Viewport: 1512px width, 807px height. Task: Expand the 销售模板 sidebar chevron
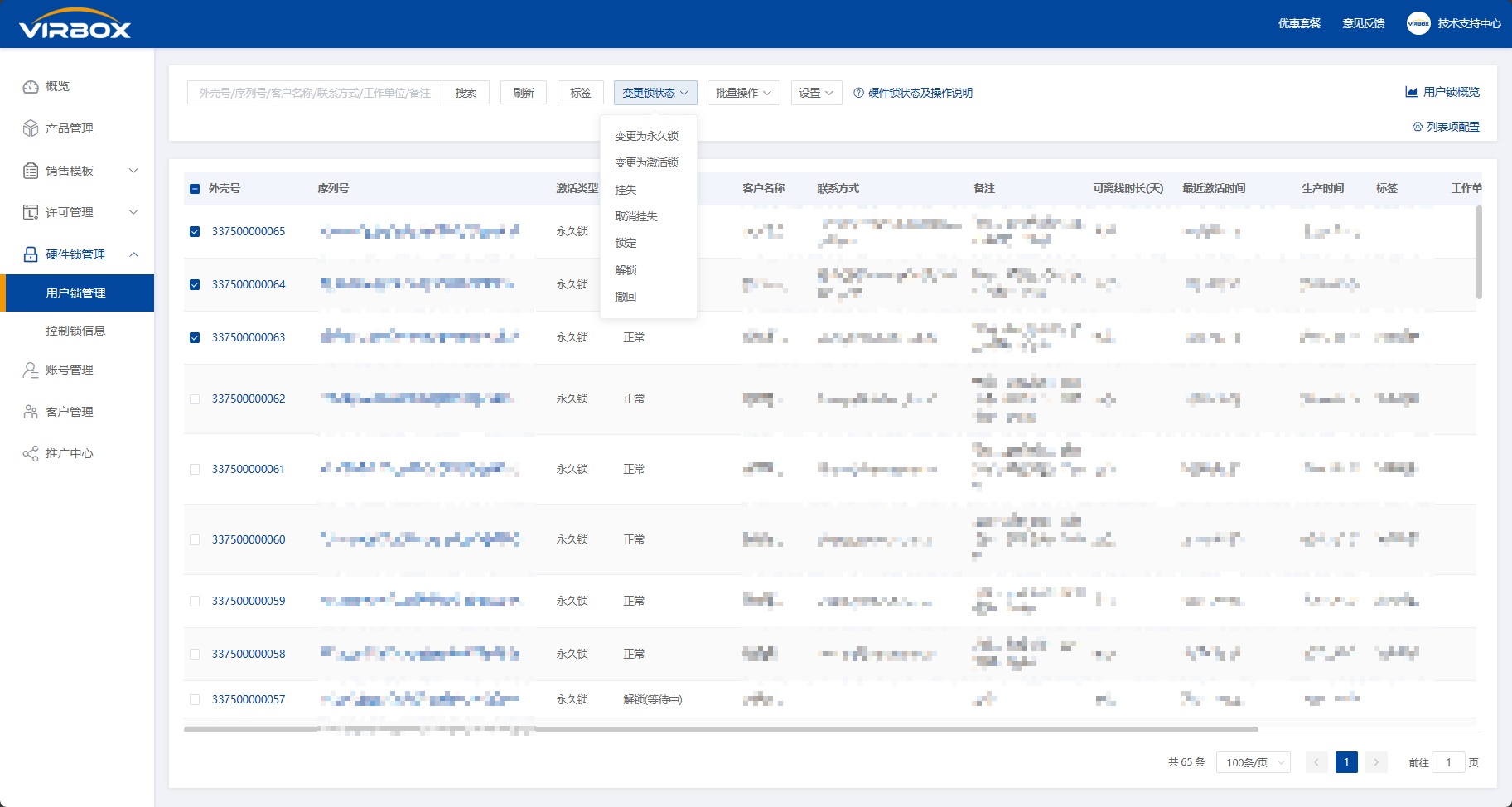tap(133, 171)
